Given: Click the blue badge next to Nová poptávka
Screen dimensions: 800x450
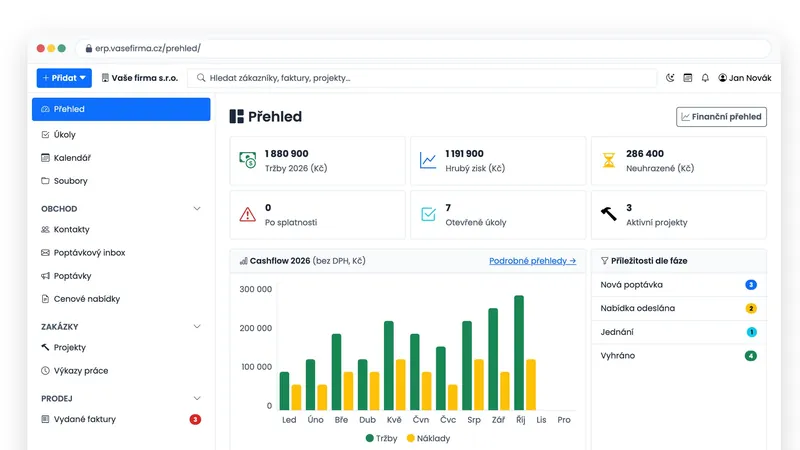Looking at the screenshot, I should point(751,285).
